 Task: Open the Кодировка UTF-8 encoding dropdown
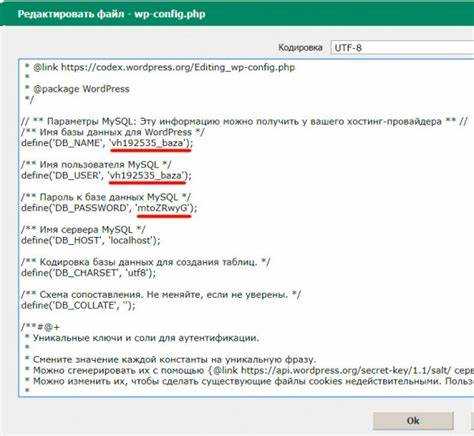[402, 48]
